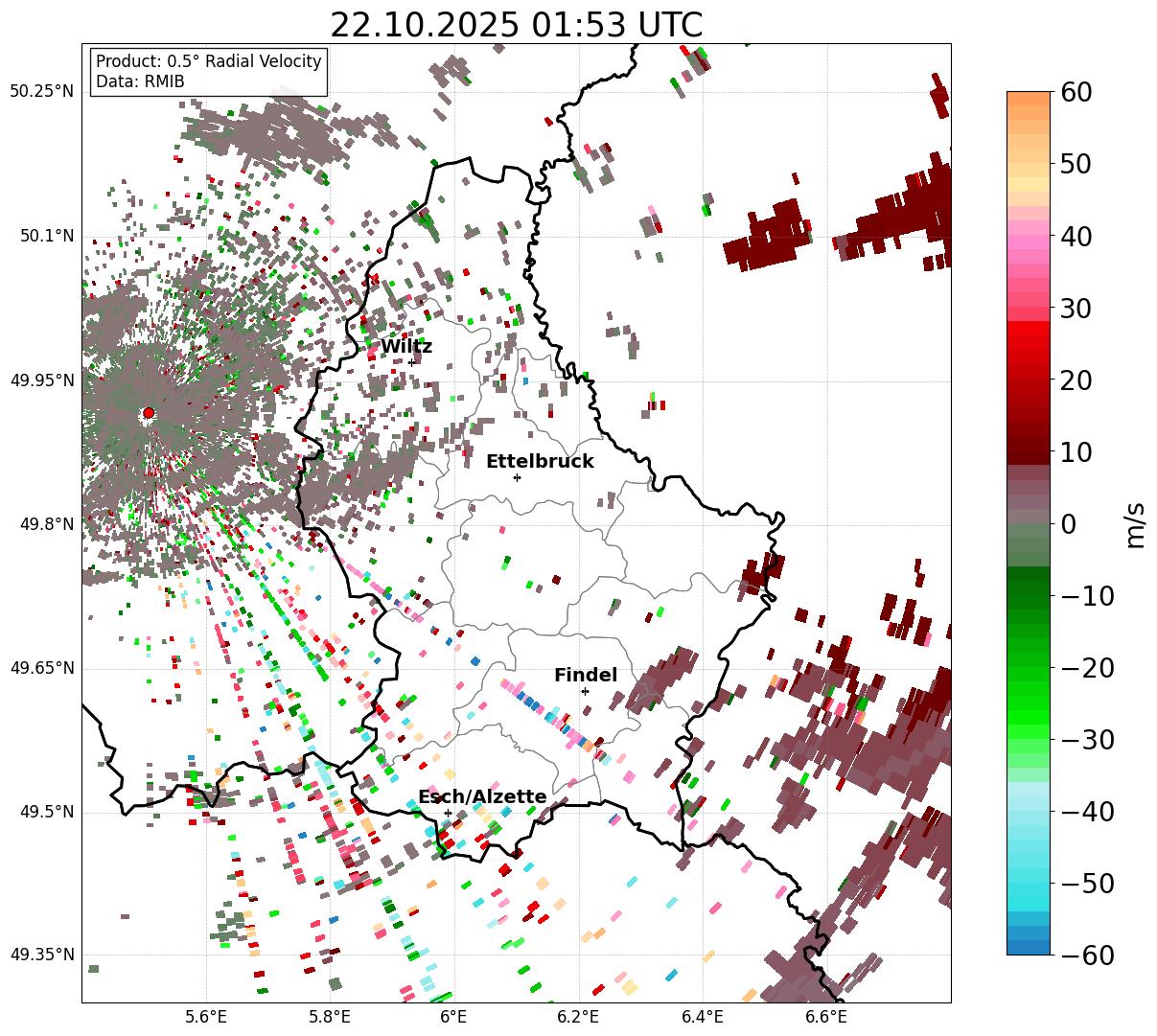Click the title '22.10.2025 01:53 UTC'
The width and height of the screenshot is (1157, 1036).
pyautogui.click(x=516, y=25)
